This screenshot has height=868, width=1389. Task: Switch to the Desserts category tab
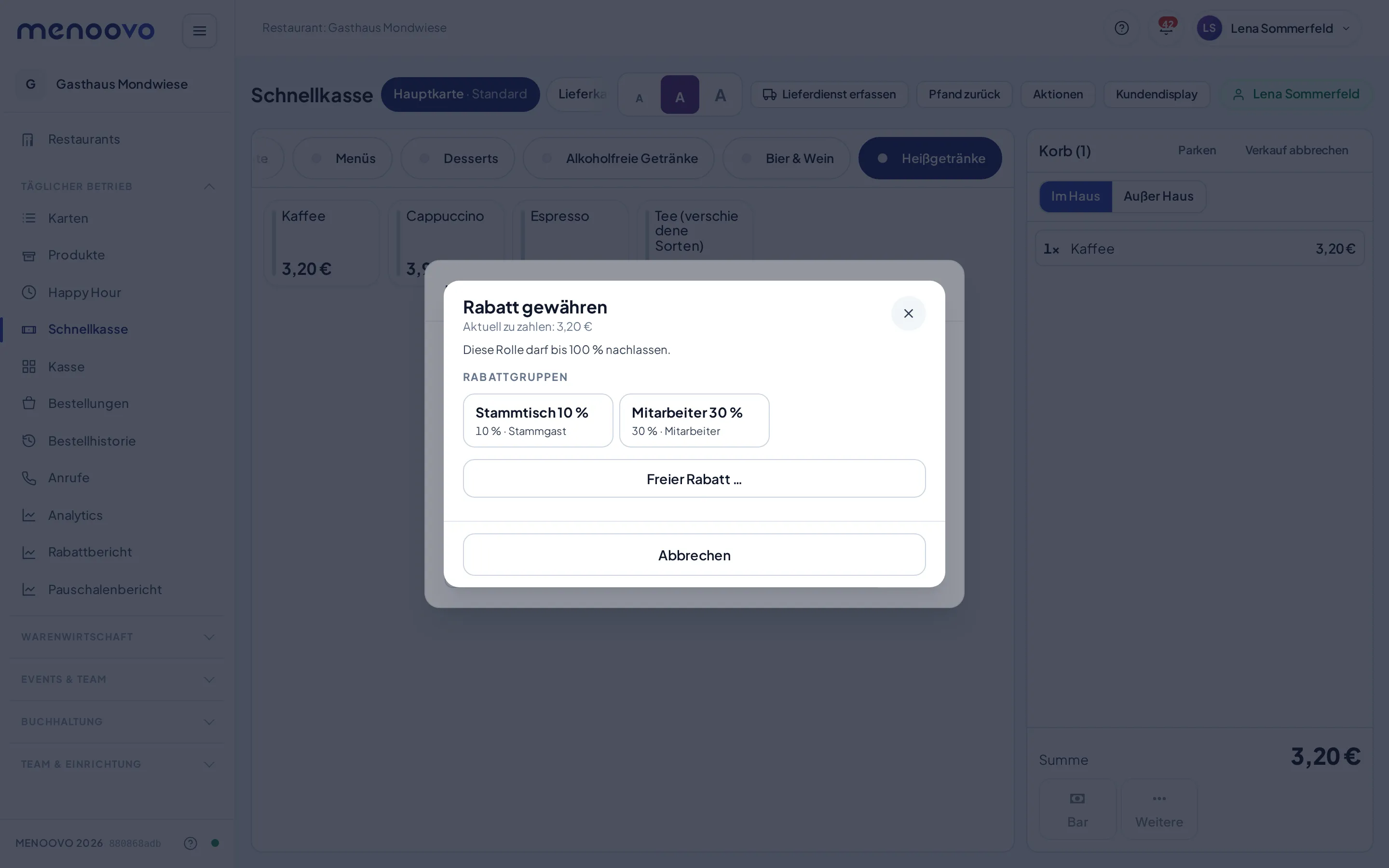coord(457,159)
